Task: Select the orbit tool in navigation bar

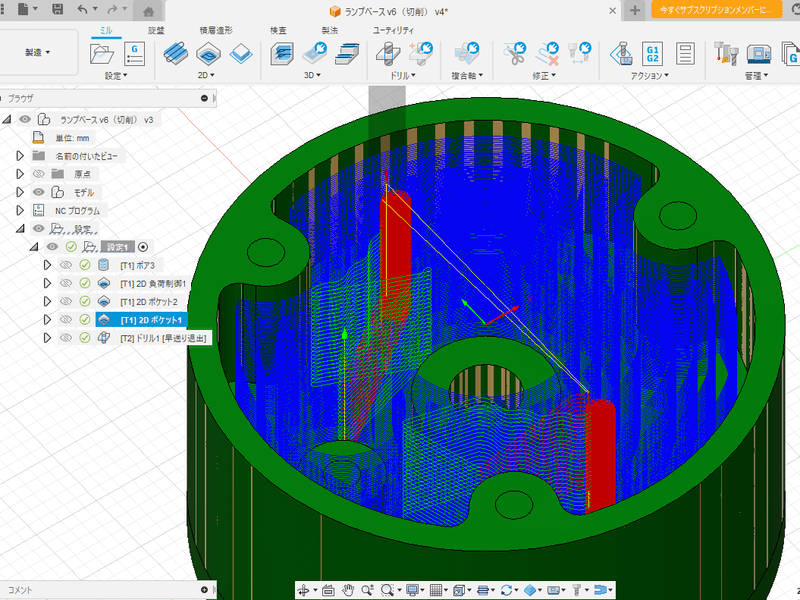Action: pos(302,590)
